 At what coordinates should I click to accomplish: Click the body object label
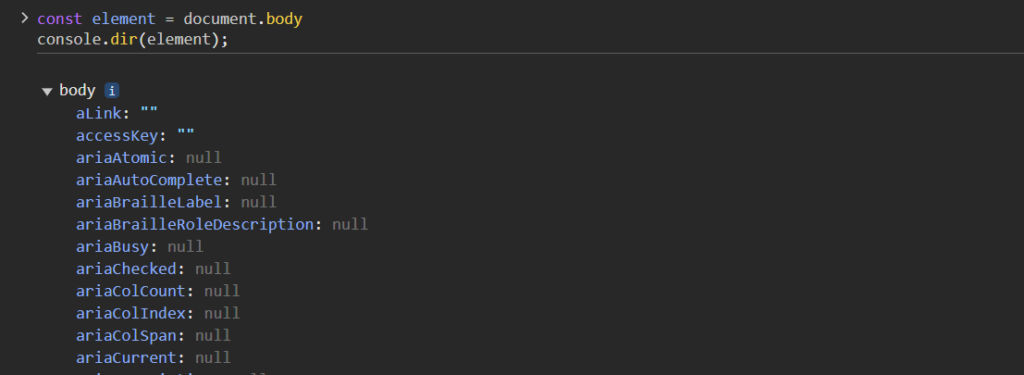pos(77,91)
